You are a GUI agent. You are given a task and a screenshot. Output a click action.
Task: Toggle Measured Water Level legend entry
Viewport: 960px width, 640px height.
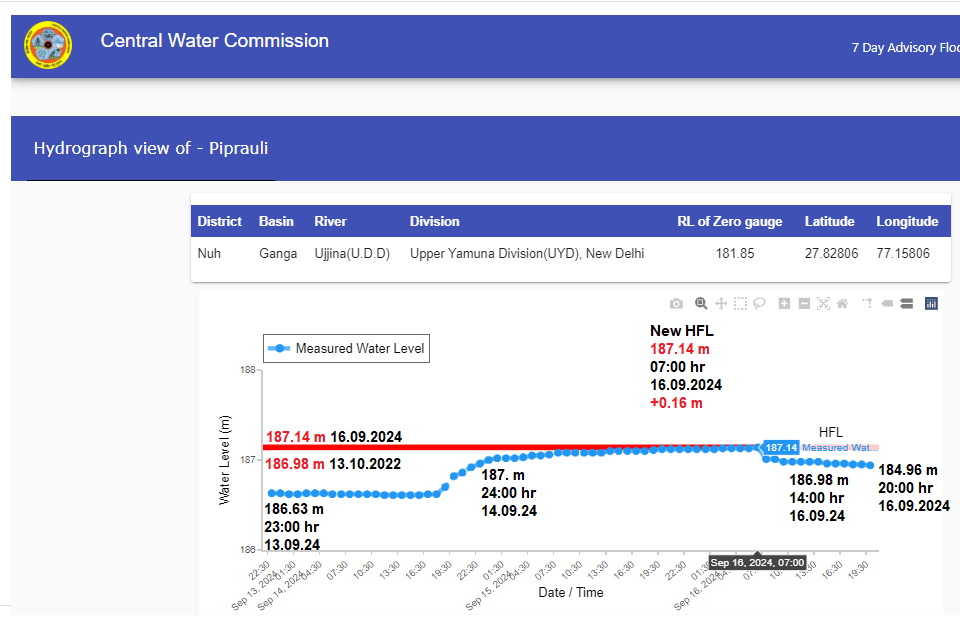(347, 349)
